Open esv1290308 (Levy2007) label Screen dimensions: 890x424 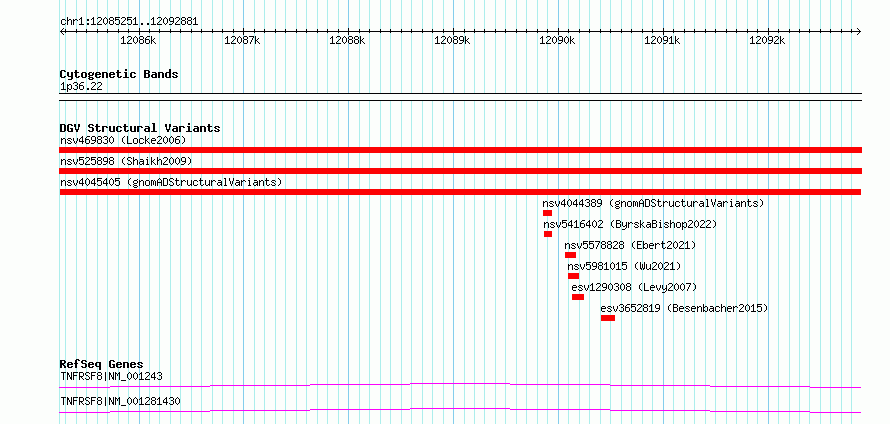tap(634, 287)
